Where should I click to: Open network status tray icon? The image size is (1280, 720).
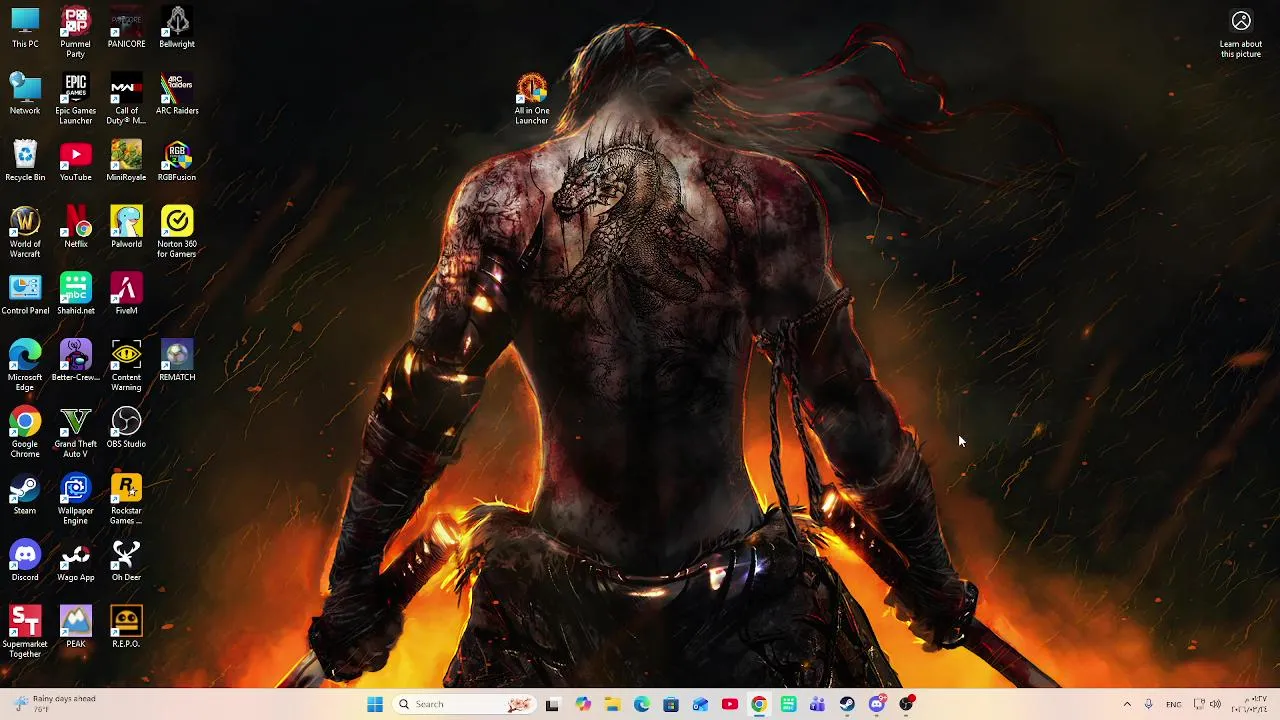pos(1199,705)
